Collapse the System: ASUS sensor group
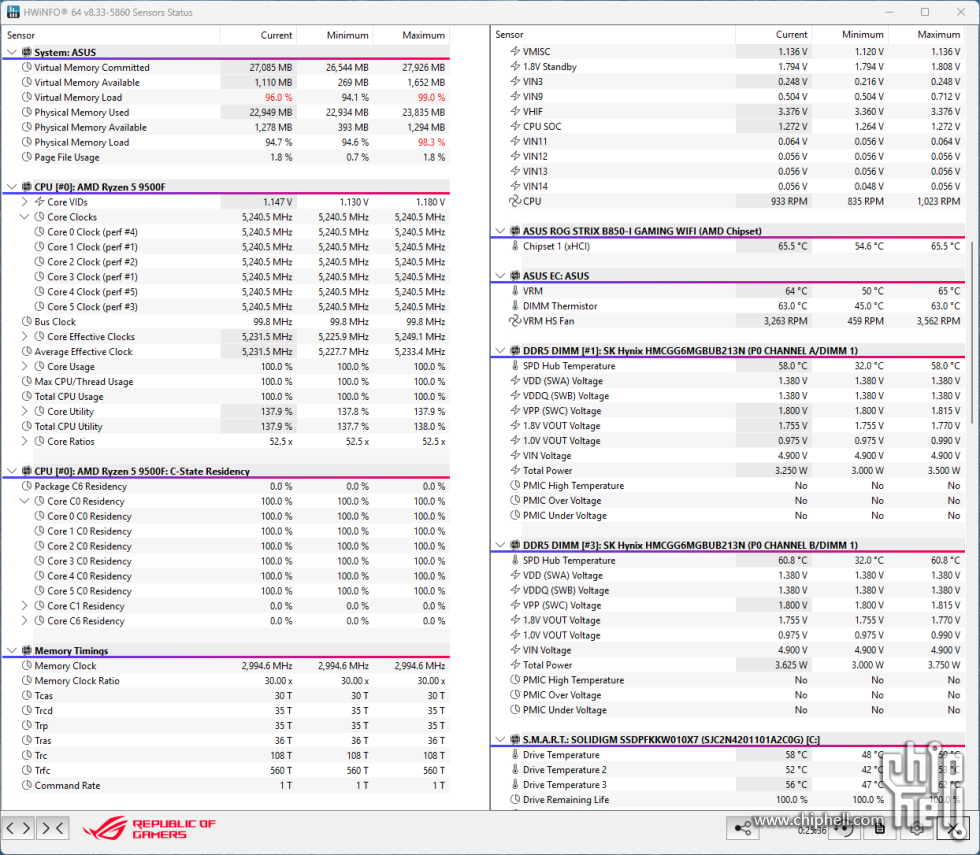Viewport: 980px width, 855px height. coord(11,52)
